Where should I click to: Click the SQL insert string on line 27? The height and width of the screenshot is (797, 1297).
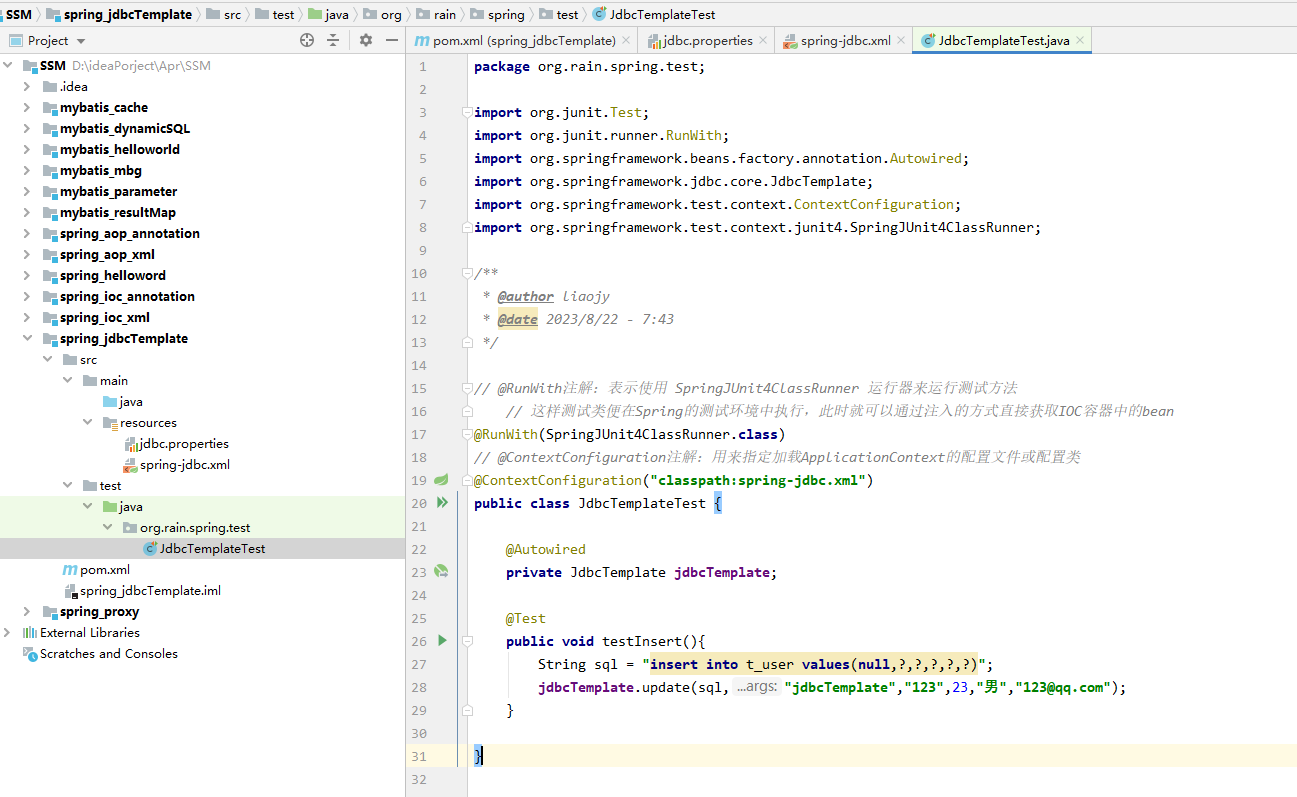(815, 664)
